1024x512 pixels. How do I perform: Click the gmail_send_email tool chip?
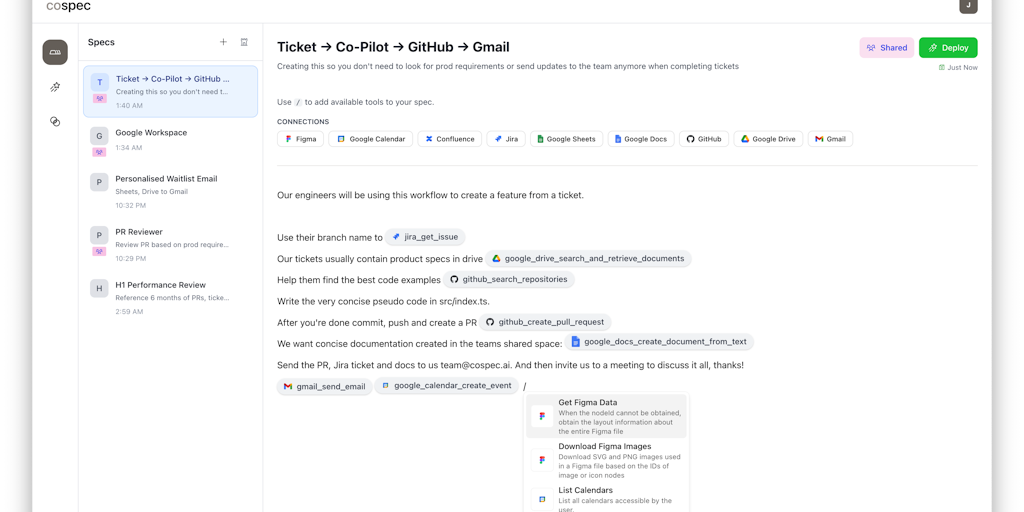(x=324, y=386)
